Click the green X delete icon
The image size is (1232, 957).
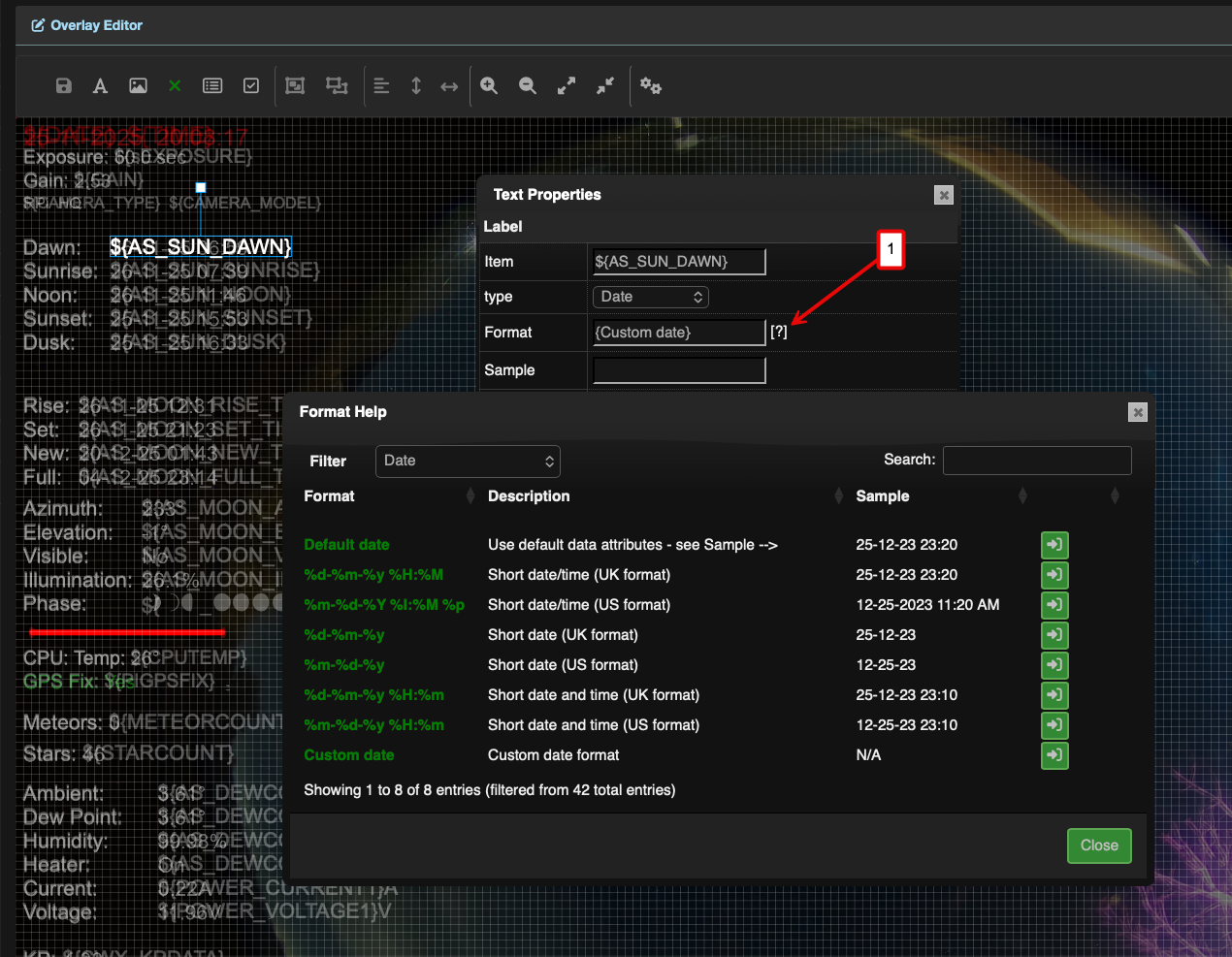(x=175, y=86)
